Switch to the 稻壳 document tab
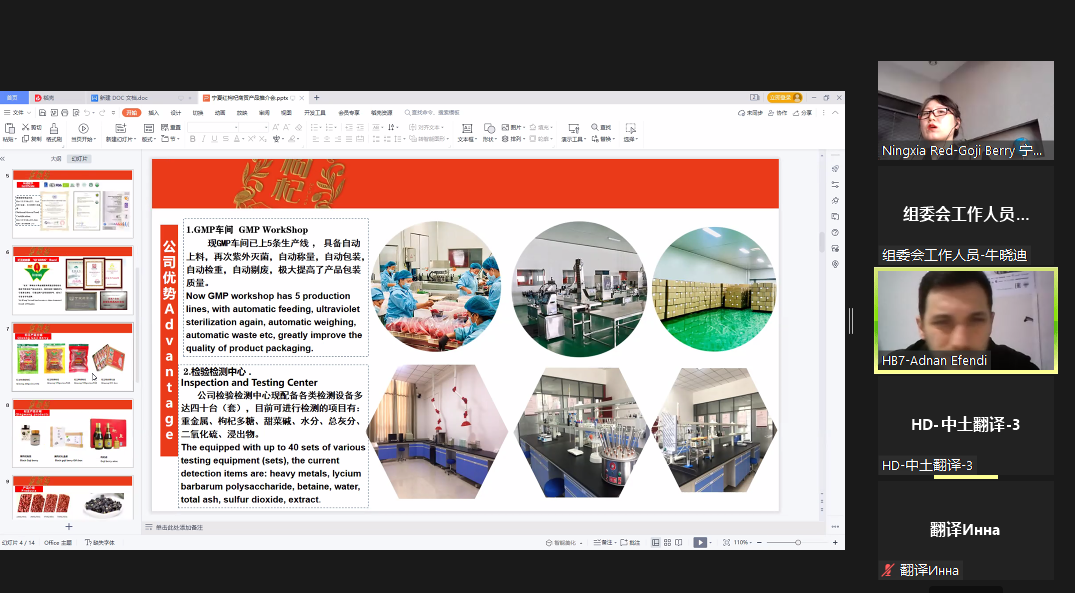 (x=58, y=98)
